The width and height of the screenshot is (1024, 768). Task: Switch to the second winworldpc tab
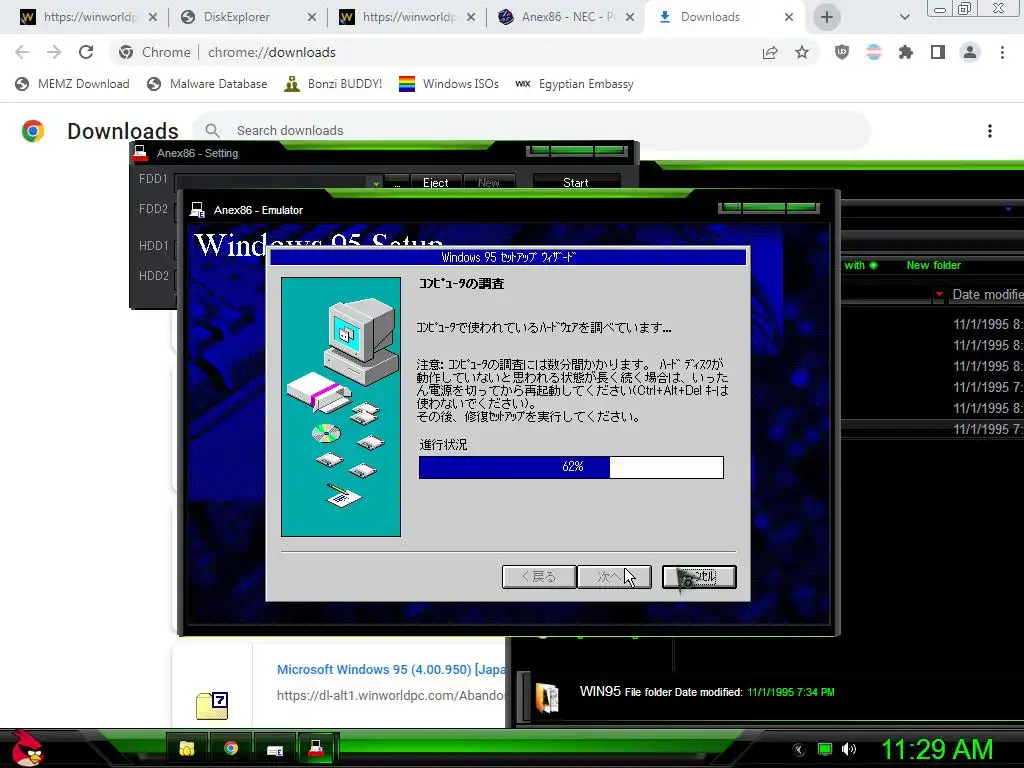pyautogui.click(x=407, y=17)
